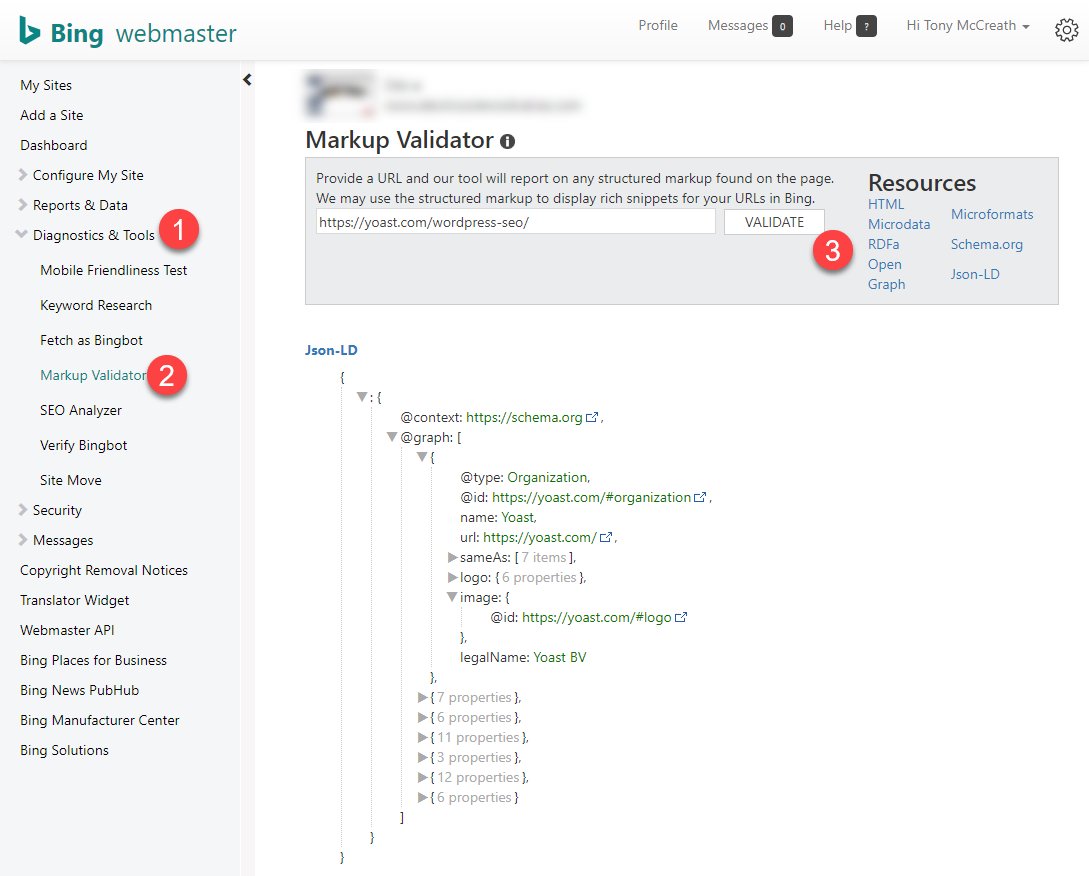Viewport: 1089px width, 876px height.
Task: Open Verify Bingbot tool
Action: pos(83,445)
